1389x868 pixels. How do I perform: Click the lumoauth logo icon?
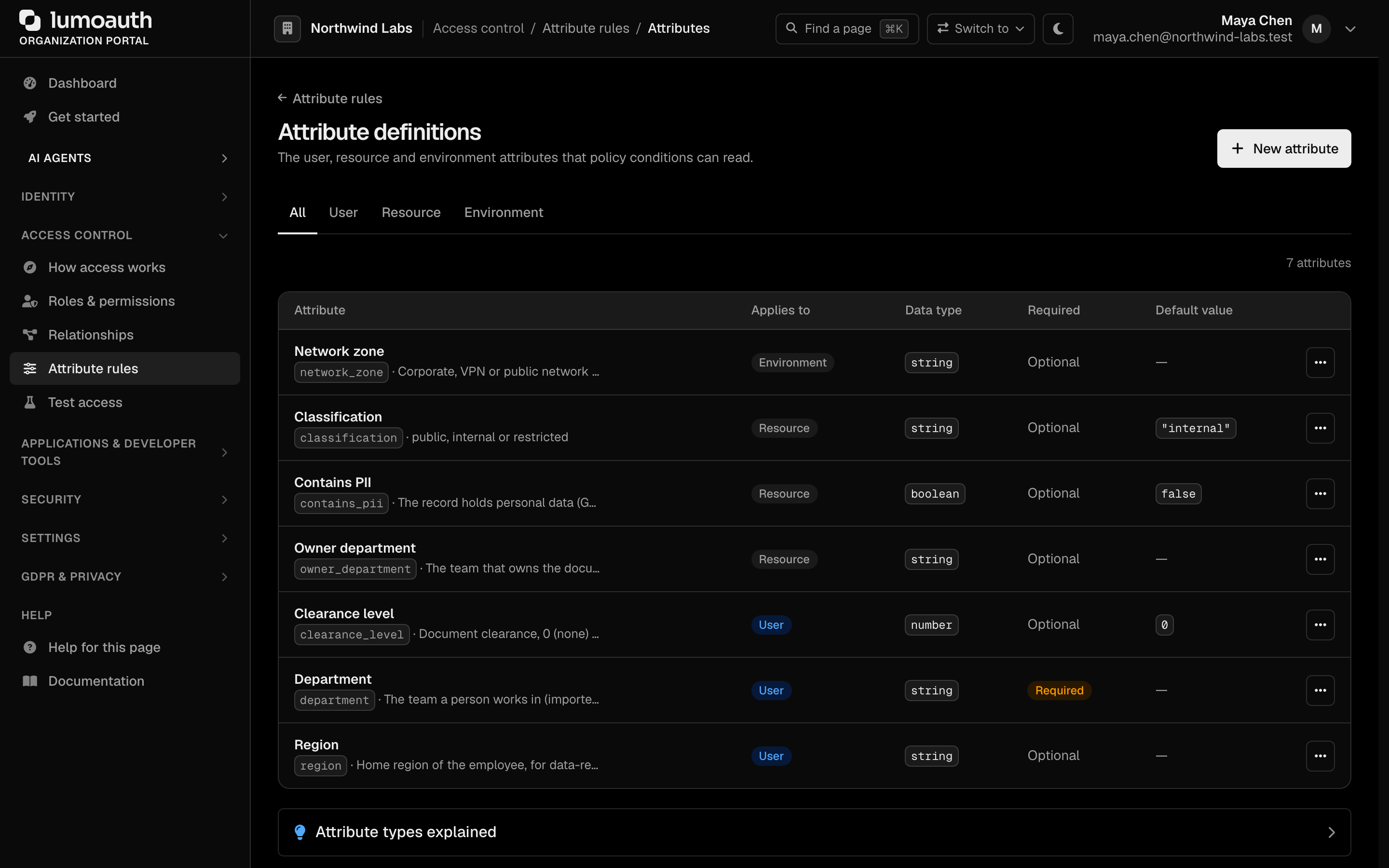(30, 20)
